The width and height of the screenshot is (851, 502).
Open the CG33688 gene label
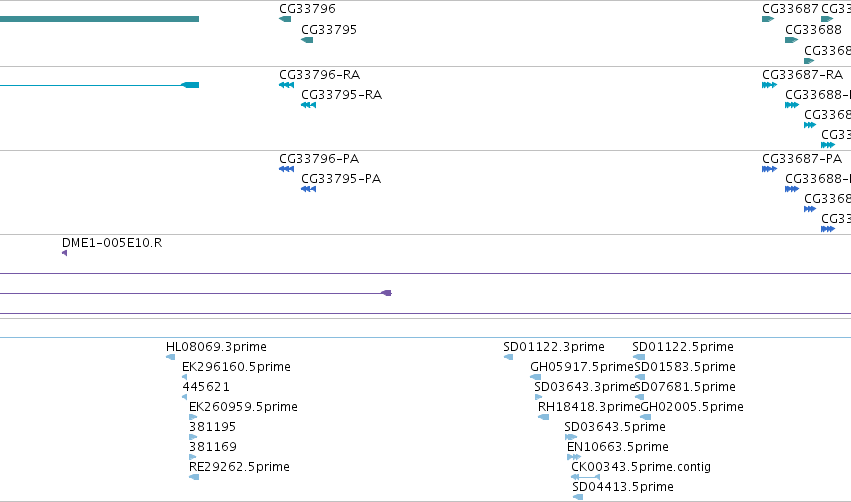pyautogui.click(x=813, y=30)
